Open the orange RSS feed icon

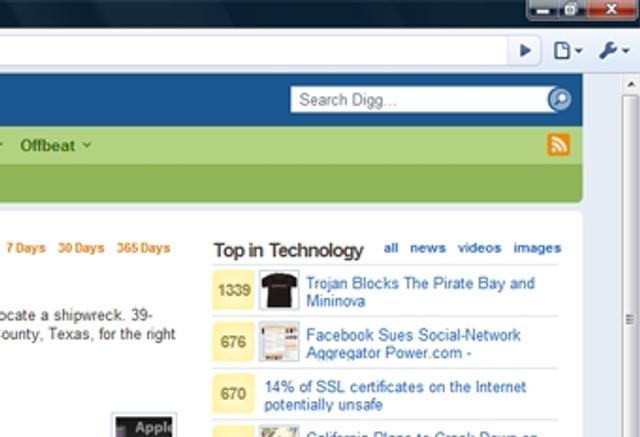point(558,144)
